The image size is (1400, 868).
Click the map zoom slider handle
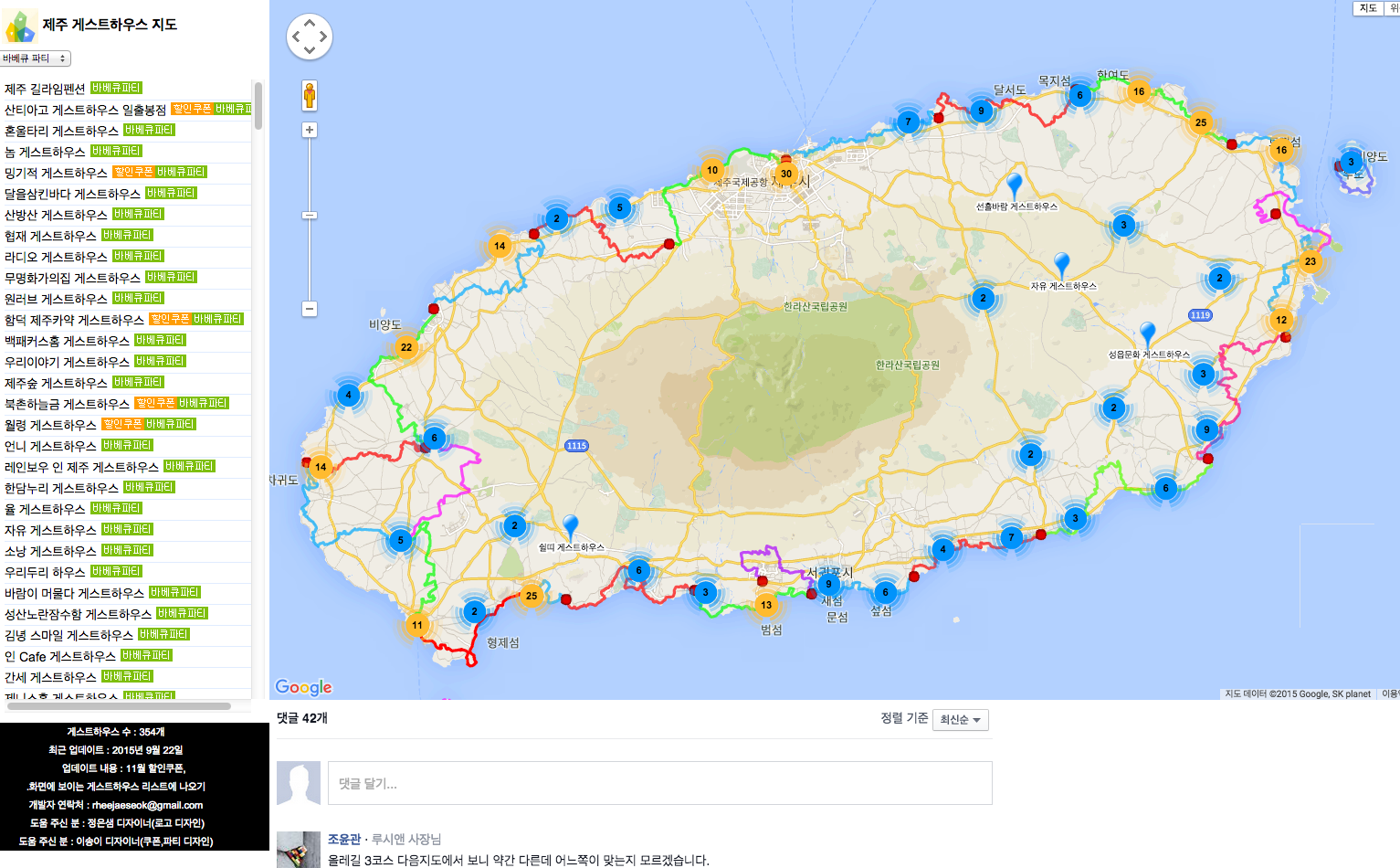pyautogui.click(x=310, y=216)
